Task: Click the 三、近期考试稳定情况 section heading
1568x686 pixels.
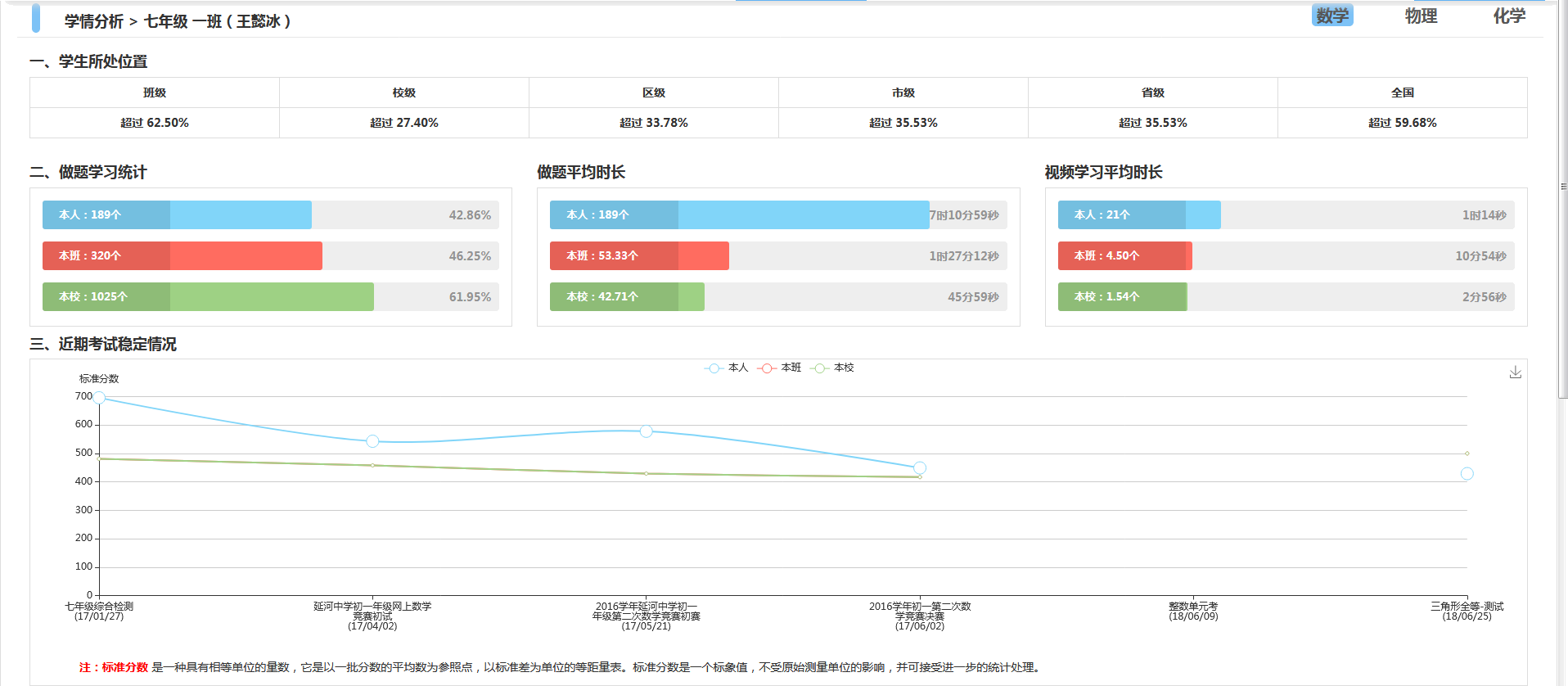Action: click(x=103, y=344)
